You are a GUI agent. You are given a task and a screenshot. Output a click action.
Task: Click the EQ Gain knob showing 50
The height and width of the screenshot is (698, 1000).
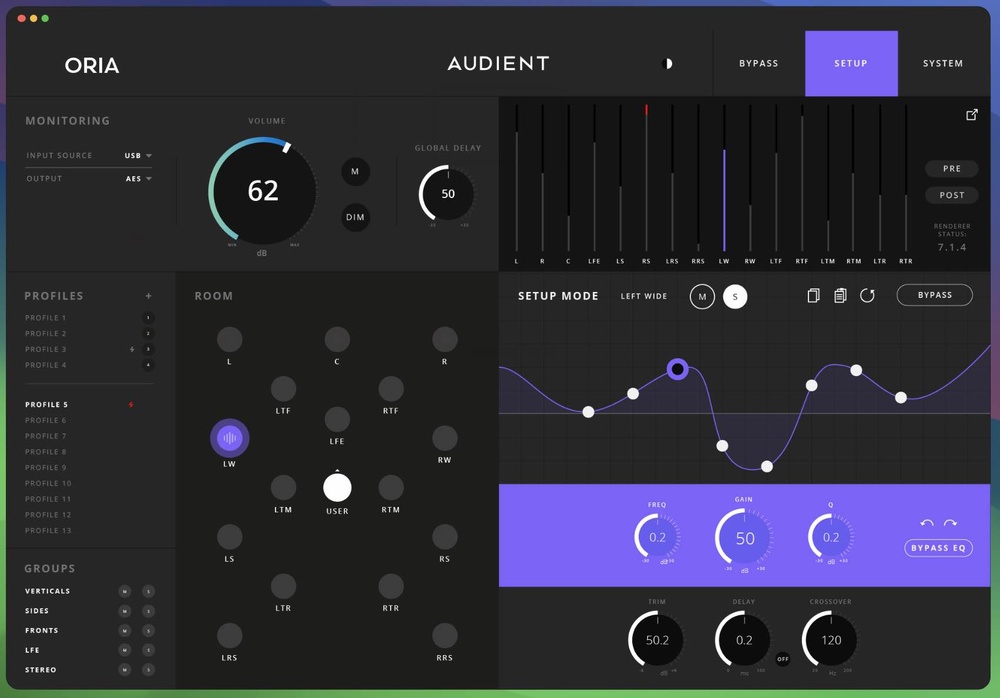(x=744, y=538)
